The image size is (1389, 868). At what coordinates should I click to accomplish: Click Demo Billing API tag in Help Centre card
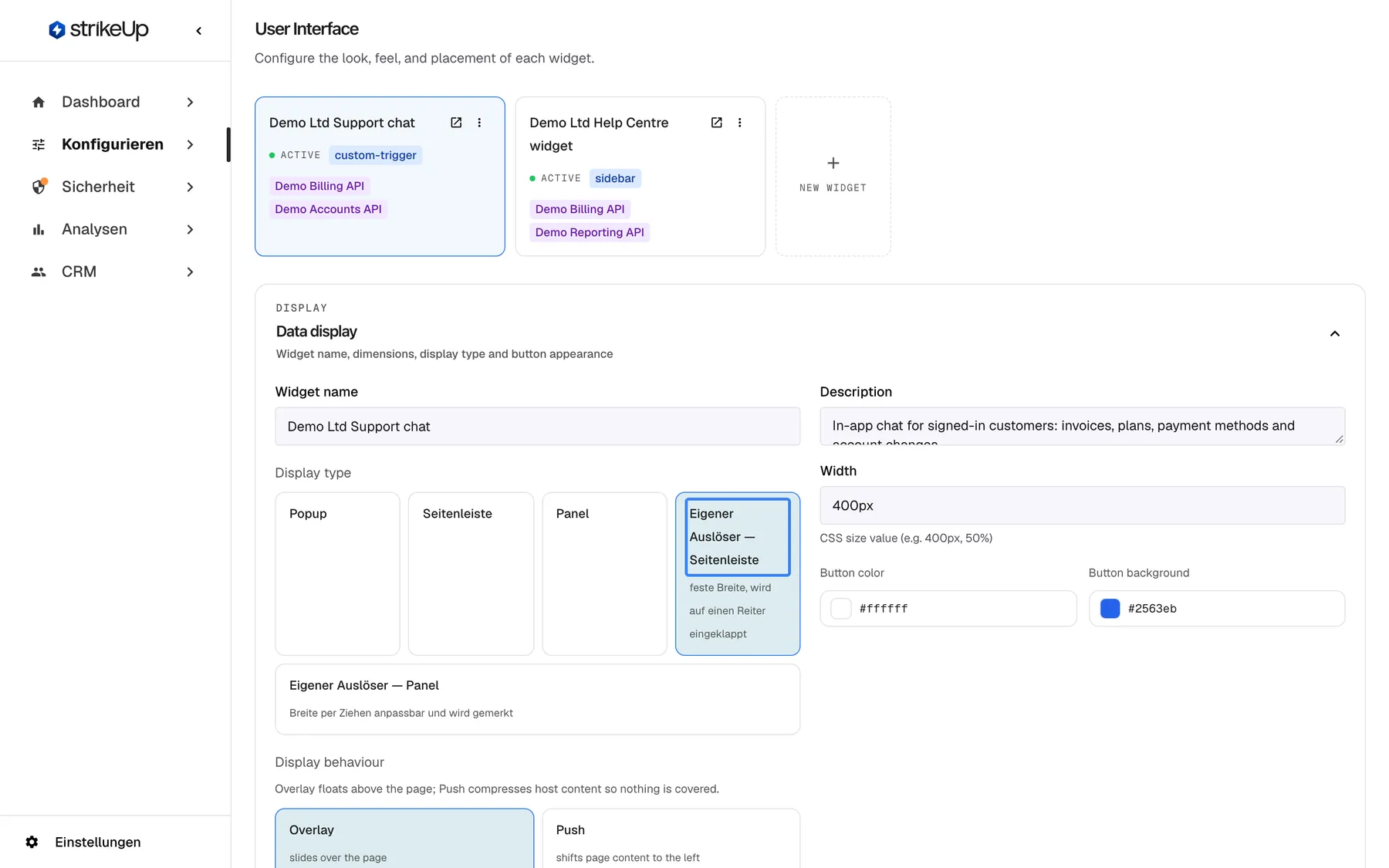580,209
